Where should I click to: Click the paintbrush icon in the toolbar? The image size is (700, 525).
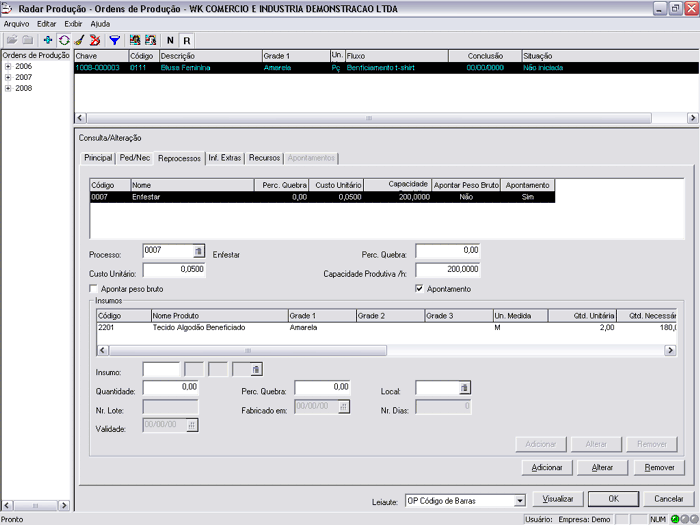tap(79, 40)
